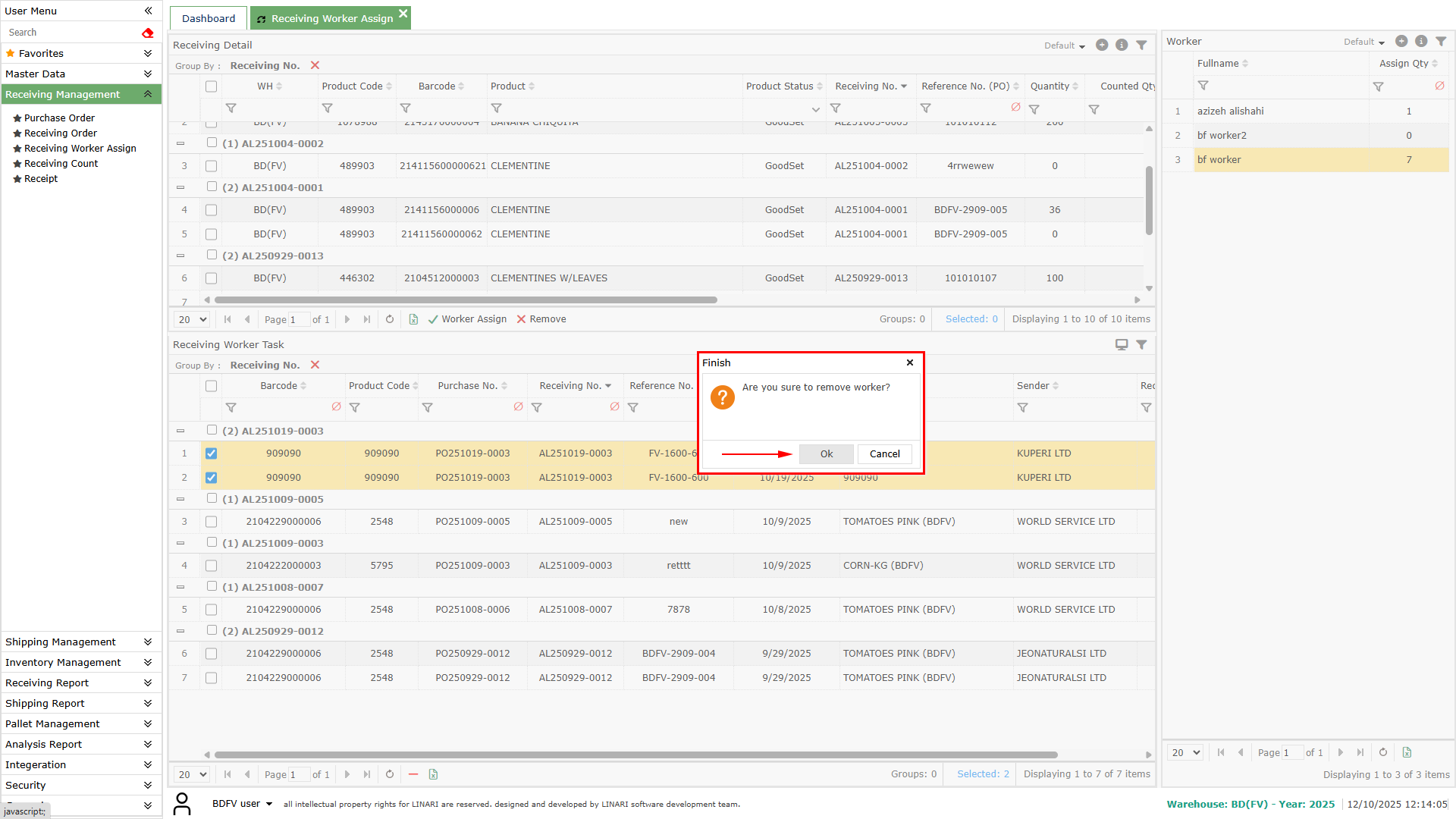Image resolution: width=1456 pixels, height=819 pixels.
Task: Click the red minus remove icon in task pager
Action: (x=413, y=774)
